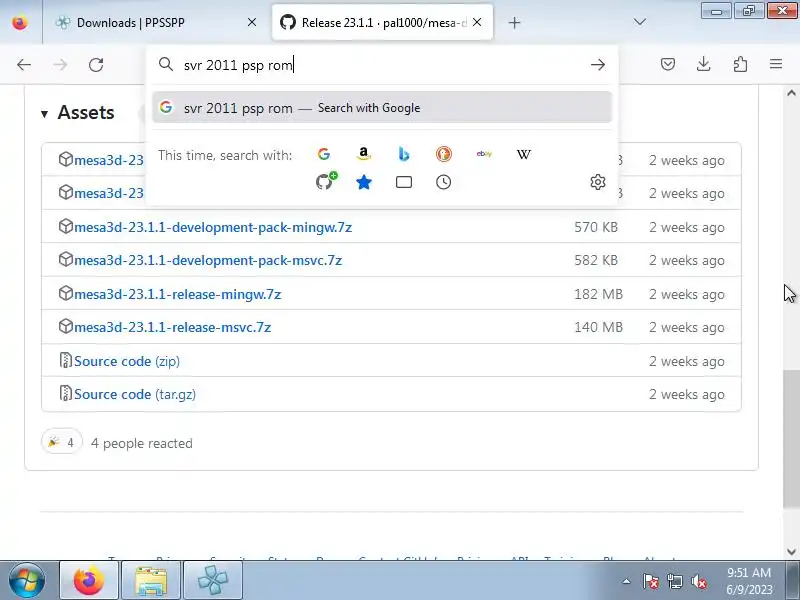800x600 pixels.
Task: Download mesa3d-23.1.1-release-msvc.7z
Action: pyautogui.click(x=172, y=327)
